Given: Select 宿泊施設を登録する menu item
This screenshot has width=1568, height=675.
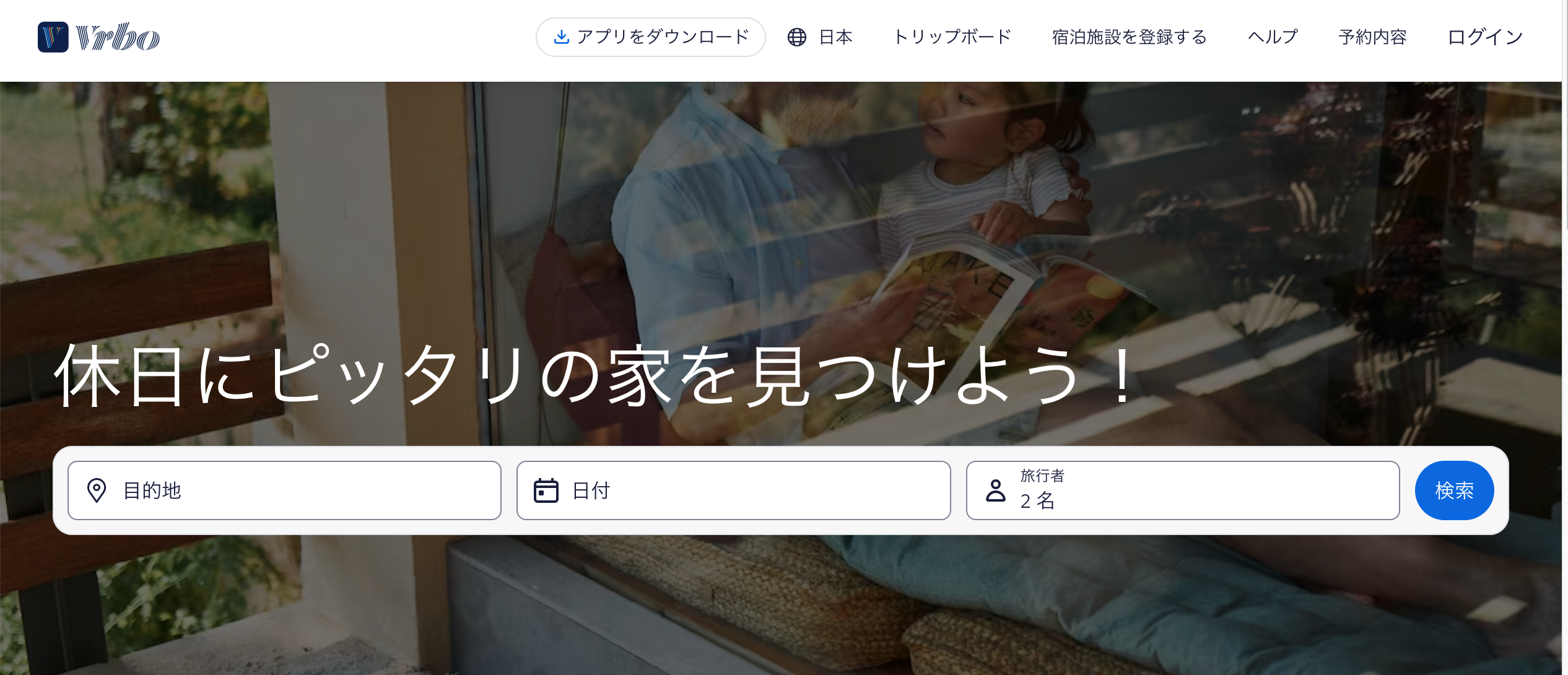Looking at the screenshot, I should (1130, 37).
